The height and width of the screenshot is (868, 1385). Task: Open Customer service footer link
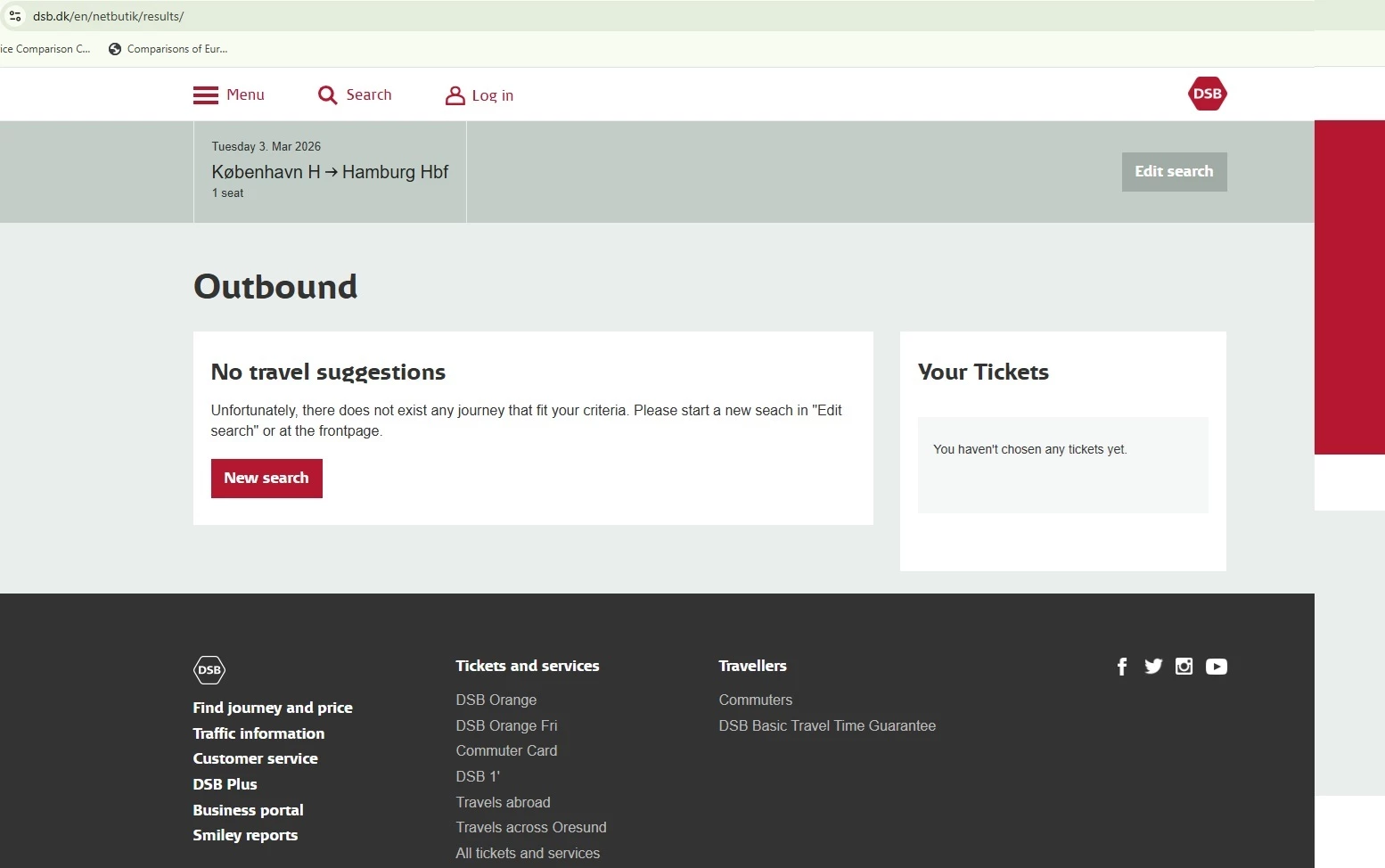[255, 758]
